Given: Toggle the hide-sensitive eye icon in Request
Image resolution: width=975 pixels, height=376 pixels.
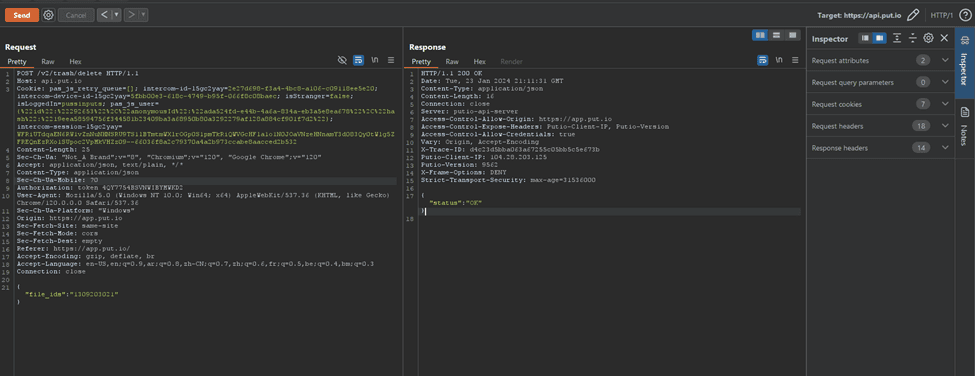Looking at the screenshot, I should coord(342,60).
